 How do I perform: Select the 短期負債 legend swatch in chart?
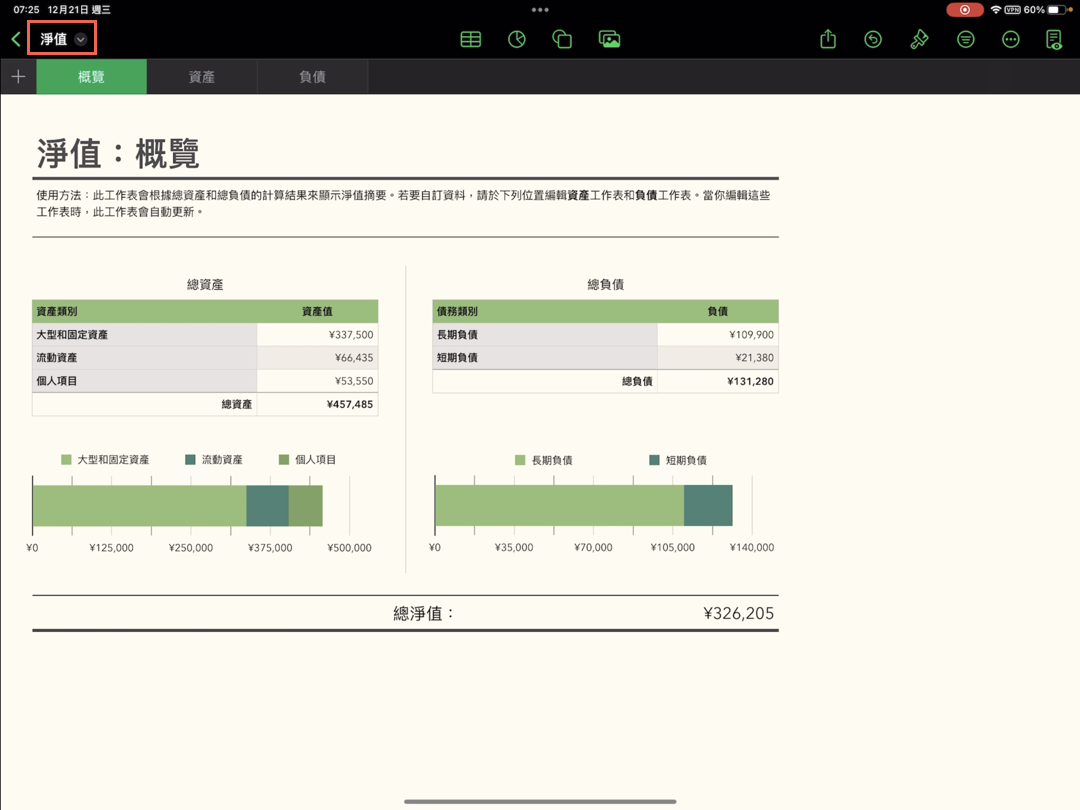pyautogui.click(x=654, y=460)
